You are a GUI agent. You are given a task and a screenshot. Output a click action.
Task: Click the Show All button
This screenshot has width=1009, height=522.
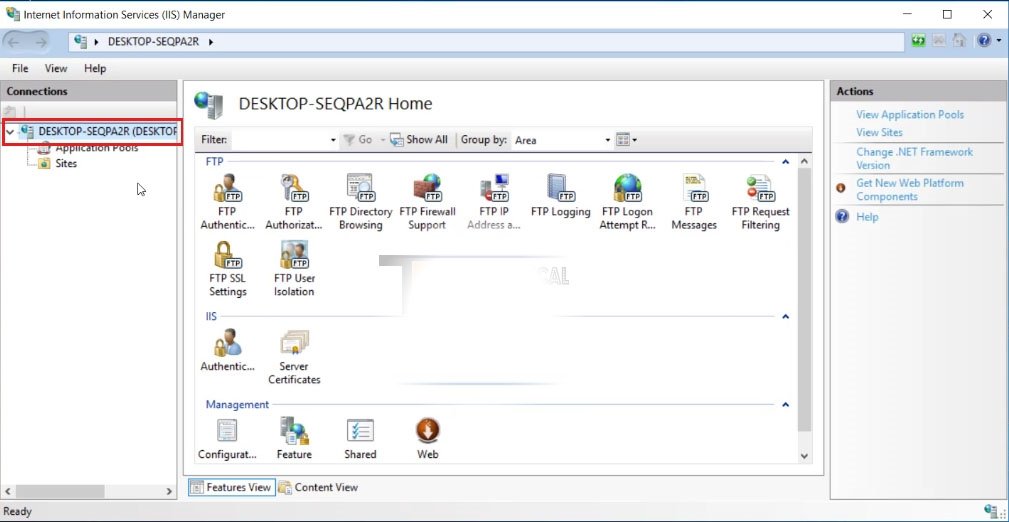pyautogui.click(x=419, y=140)
